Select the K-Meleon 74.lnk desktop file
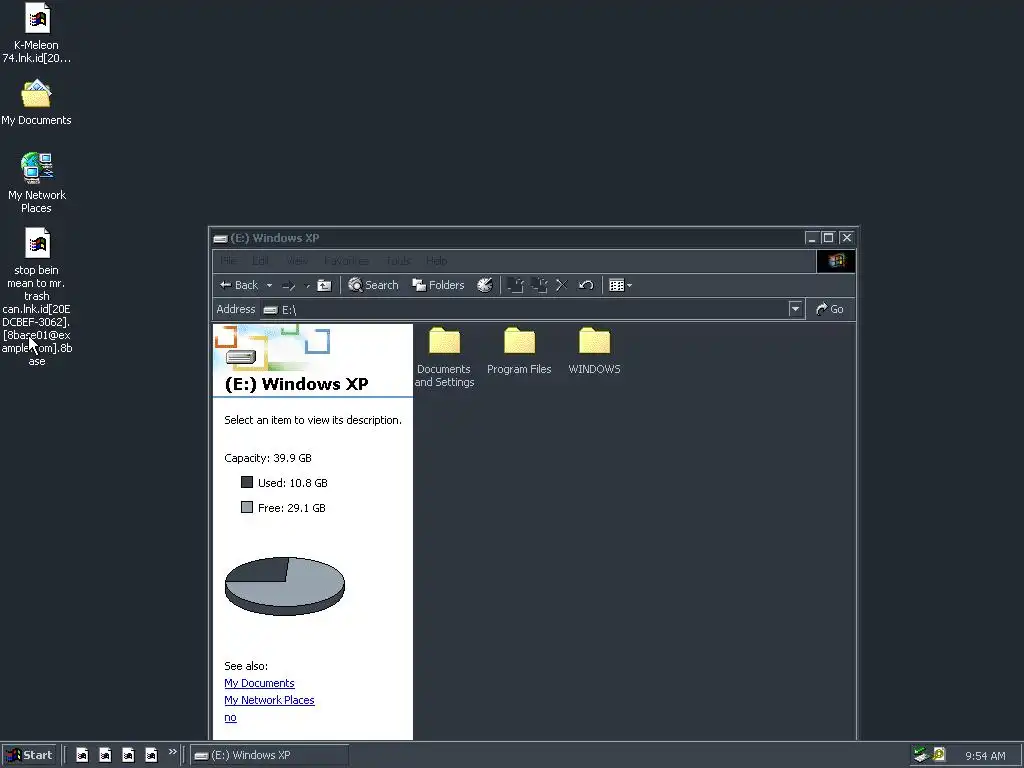This screenshot has height=768, width=1024. 37,33
